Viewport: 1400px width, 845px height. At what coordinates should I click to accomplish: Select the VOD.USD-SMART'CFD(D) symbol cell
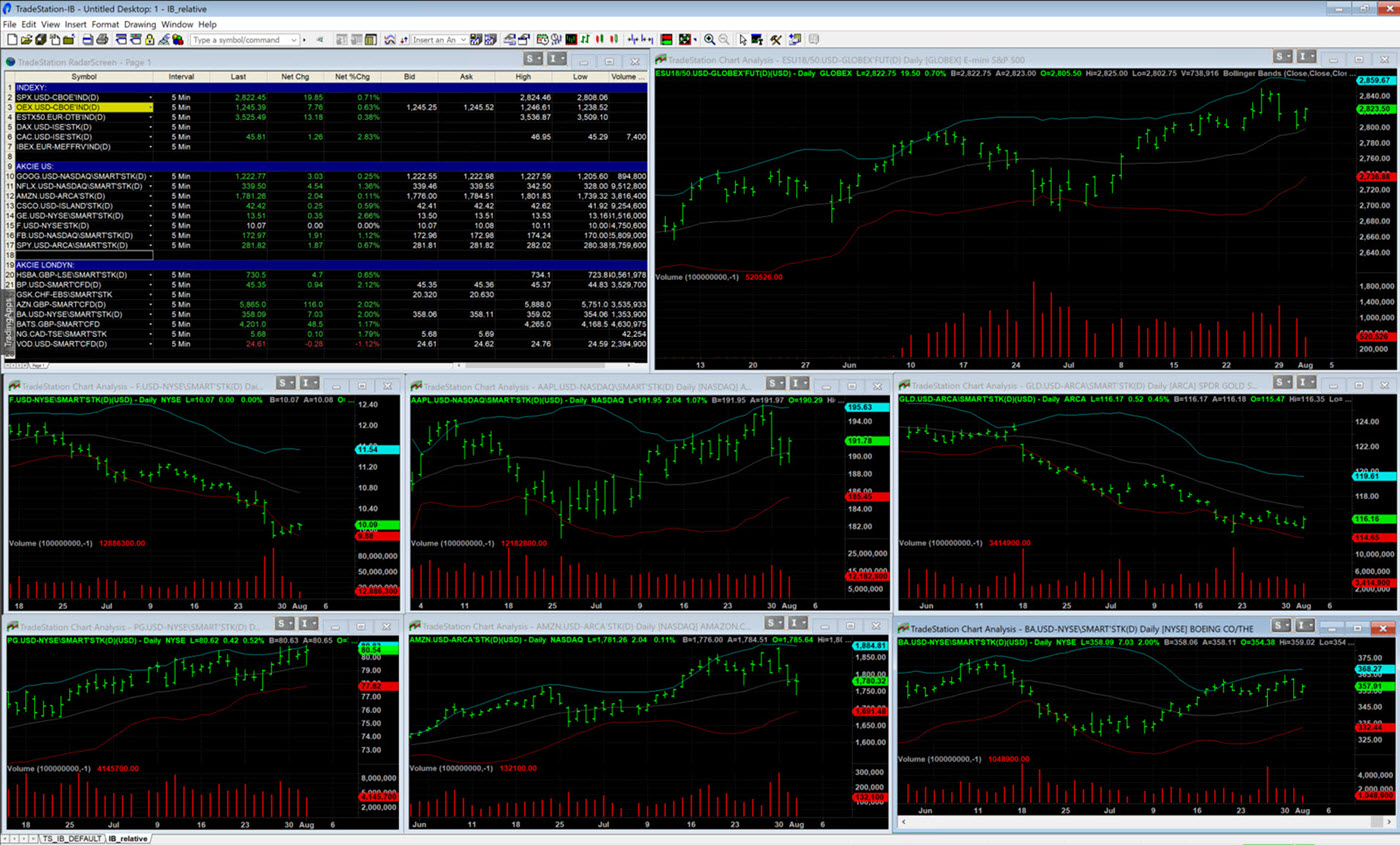pyautogui.click(x=84, y=344)
